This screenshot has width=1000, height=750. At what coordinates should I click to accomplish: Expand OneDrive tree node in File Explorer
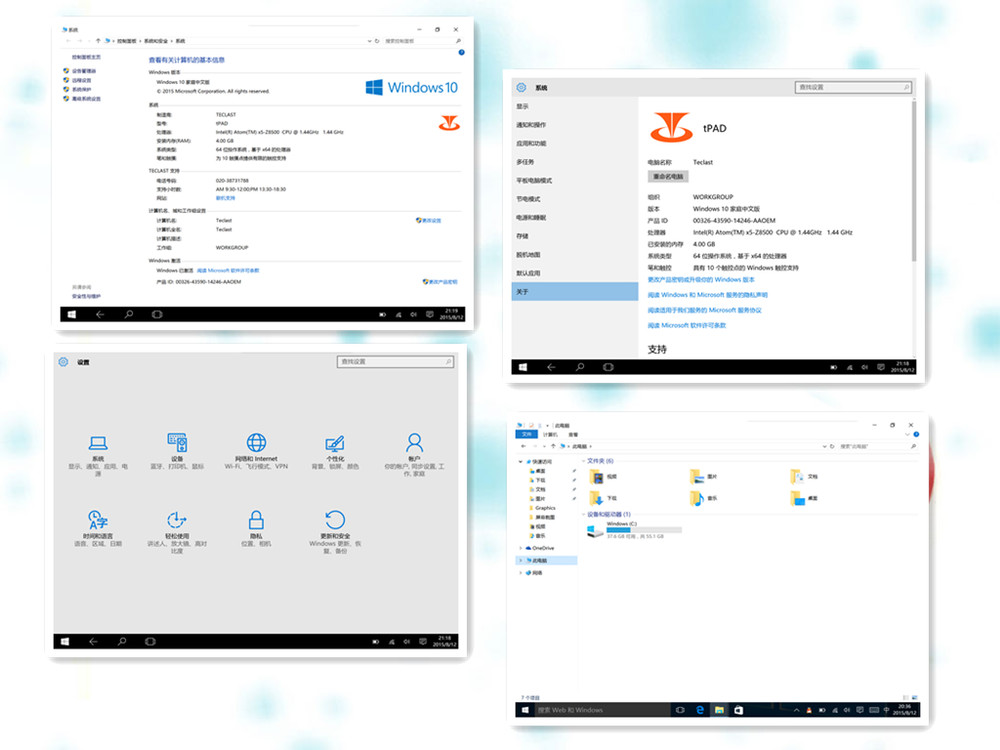(x=521, y=548)
